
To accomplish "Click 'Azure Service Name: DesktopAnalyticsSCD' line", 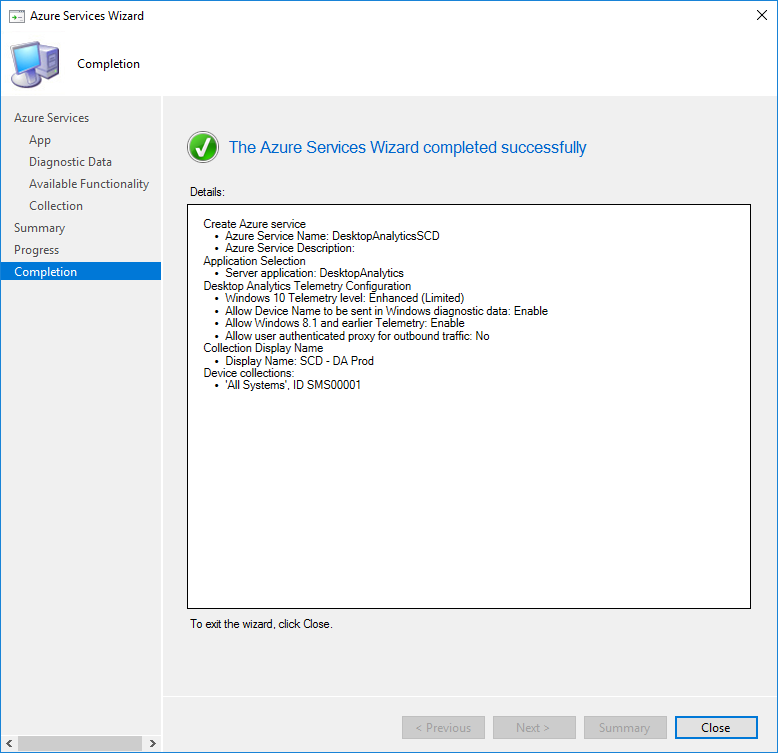I will click(332, 236).
